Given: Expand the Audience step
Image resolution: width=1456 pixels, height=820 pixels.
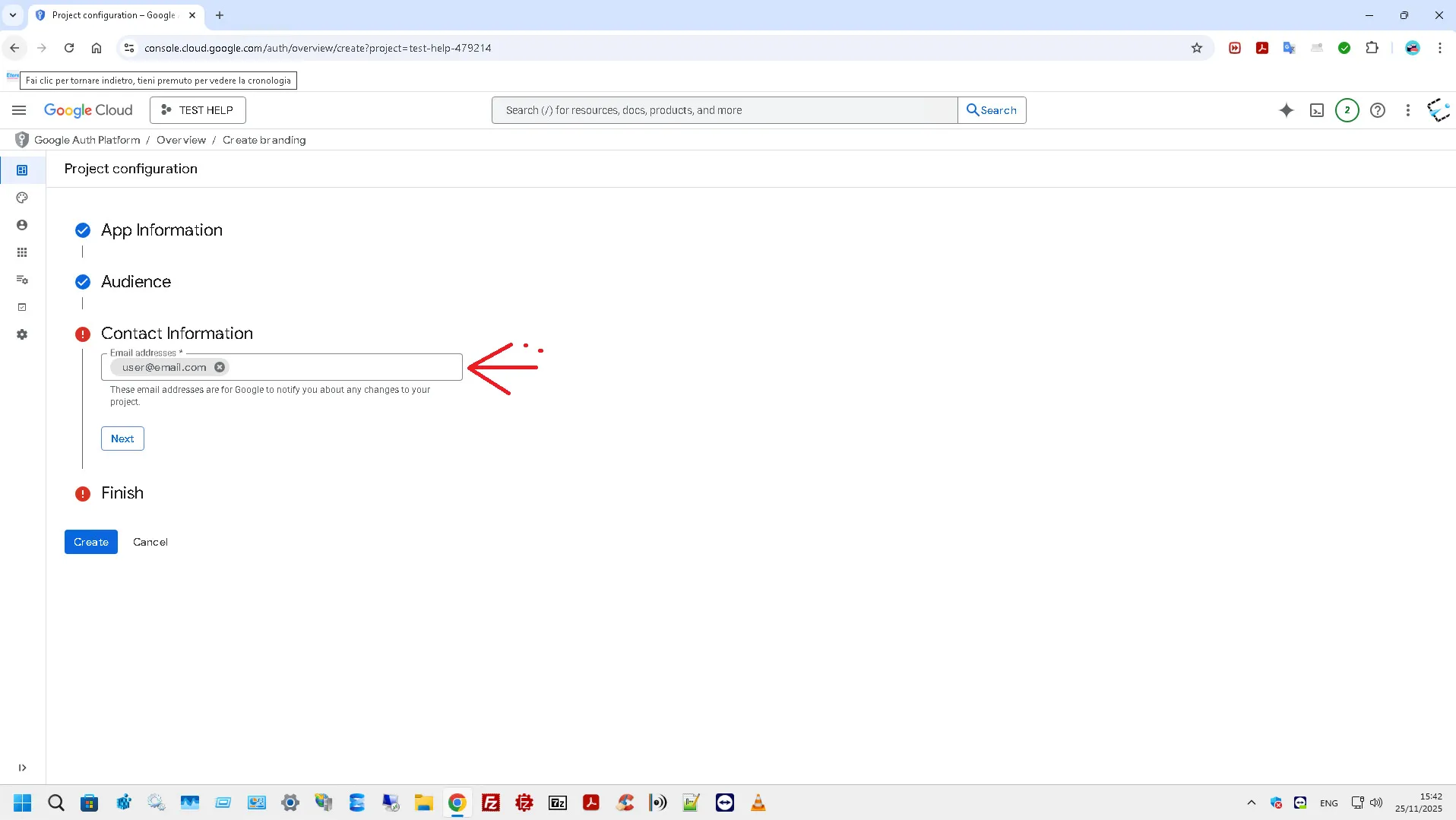Looking at the screenshot, I should (x=135, y=282).
